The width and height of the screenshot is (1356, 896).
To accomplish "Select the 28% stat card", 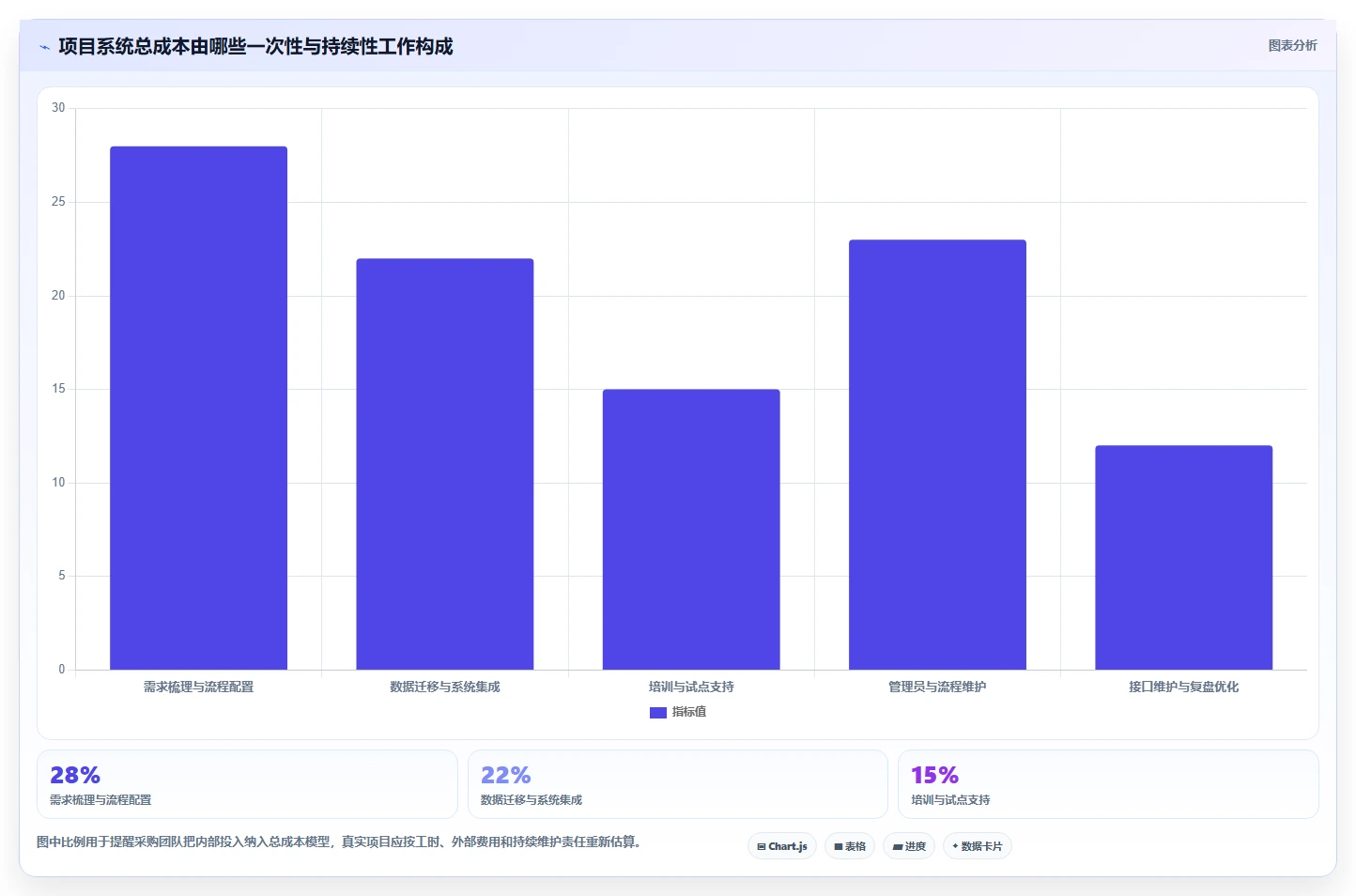I will click(x=247, y=784).
